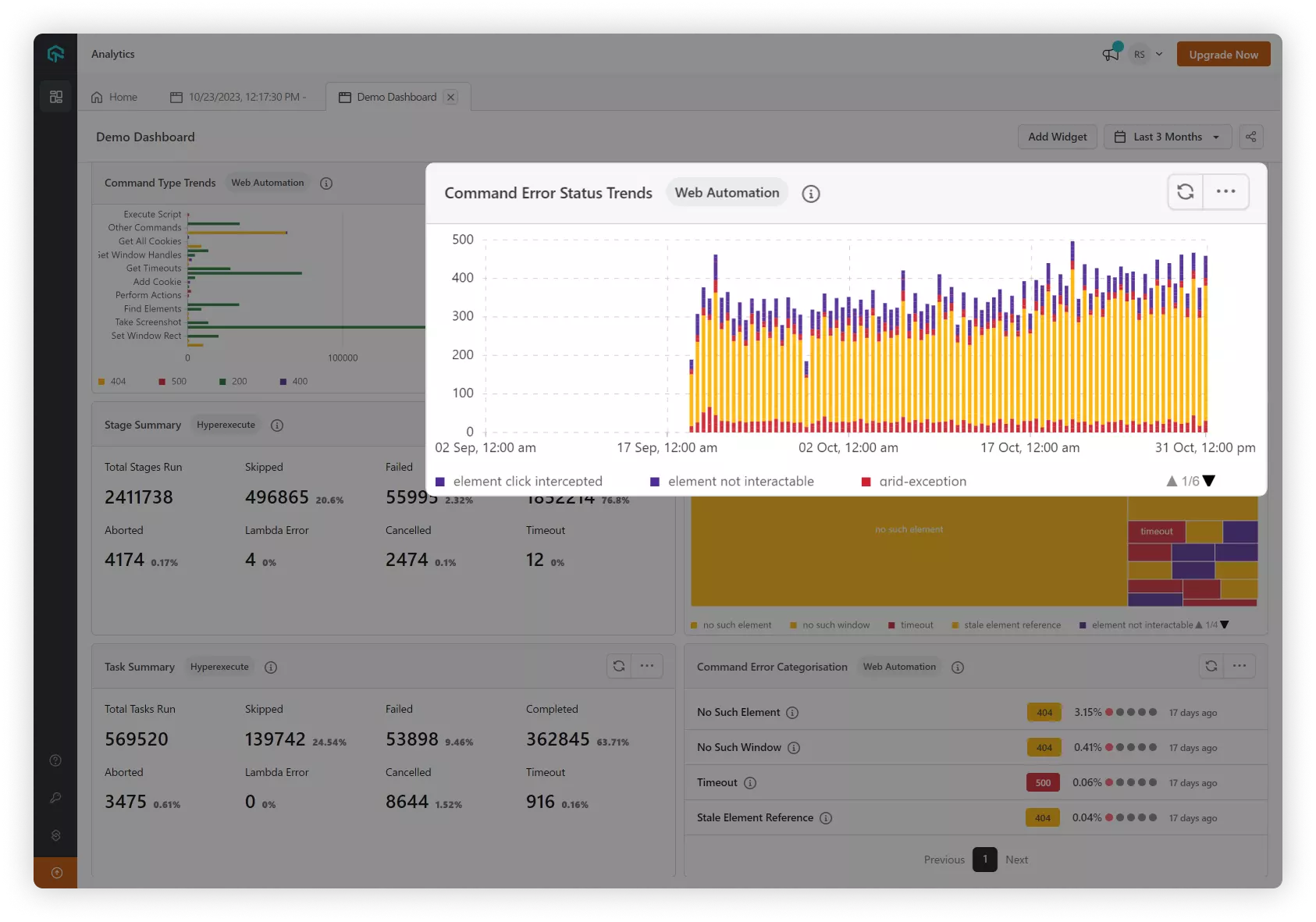
Task: Open the dashboards icon in the left sidebar
Action: (x=55, y=97)
